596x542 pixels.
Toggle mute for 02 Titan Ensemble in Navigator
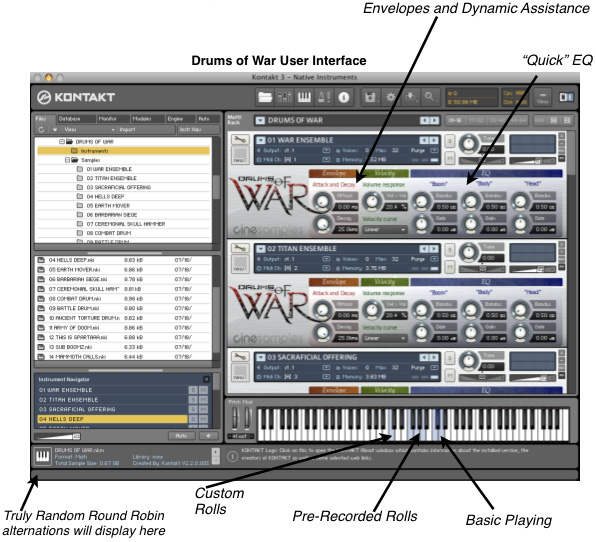pyautogui.click(x=204, y=400)
